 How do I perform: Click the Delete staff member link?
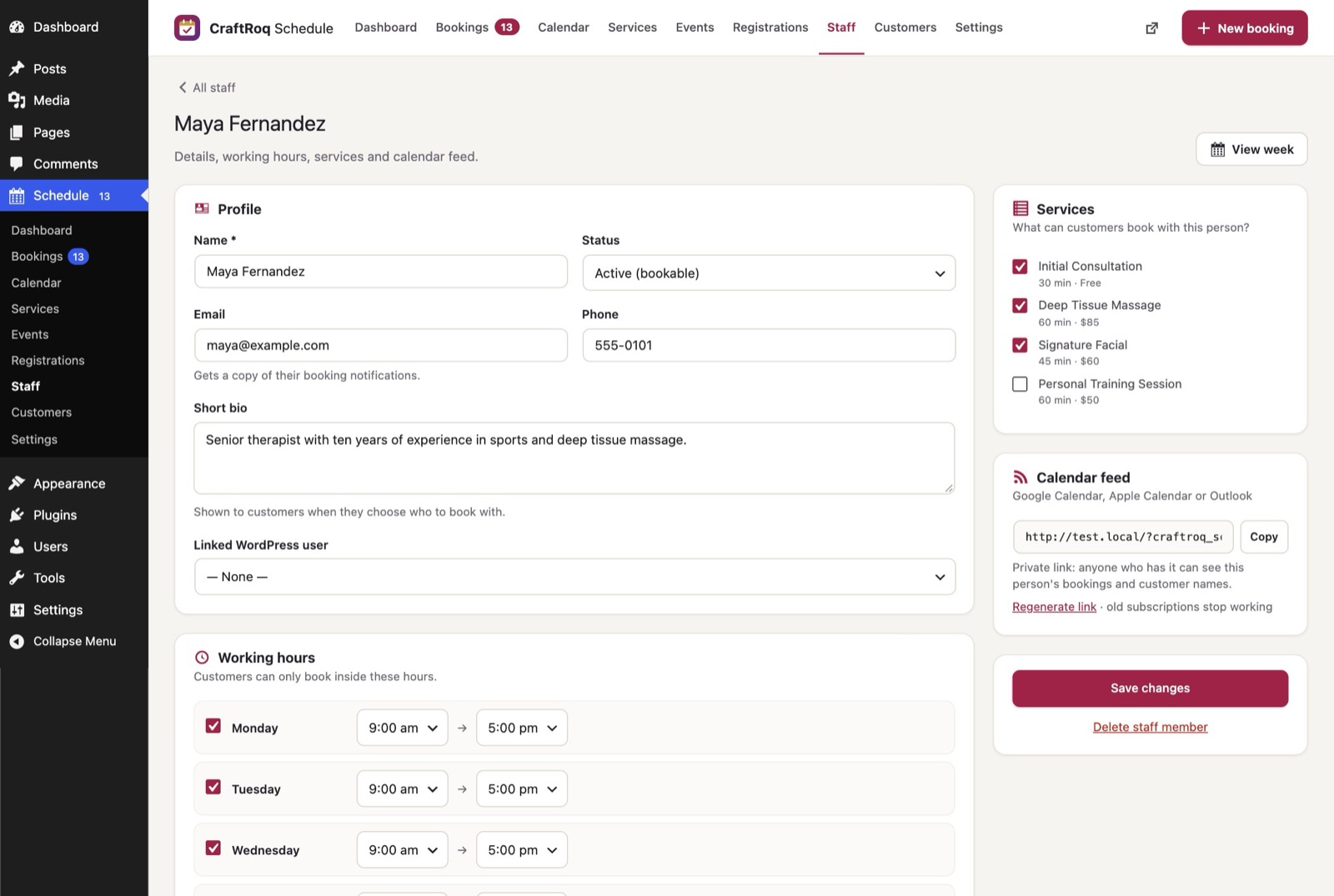(x=1150, y=727)
